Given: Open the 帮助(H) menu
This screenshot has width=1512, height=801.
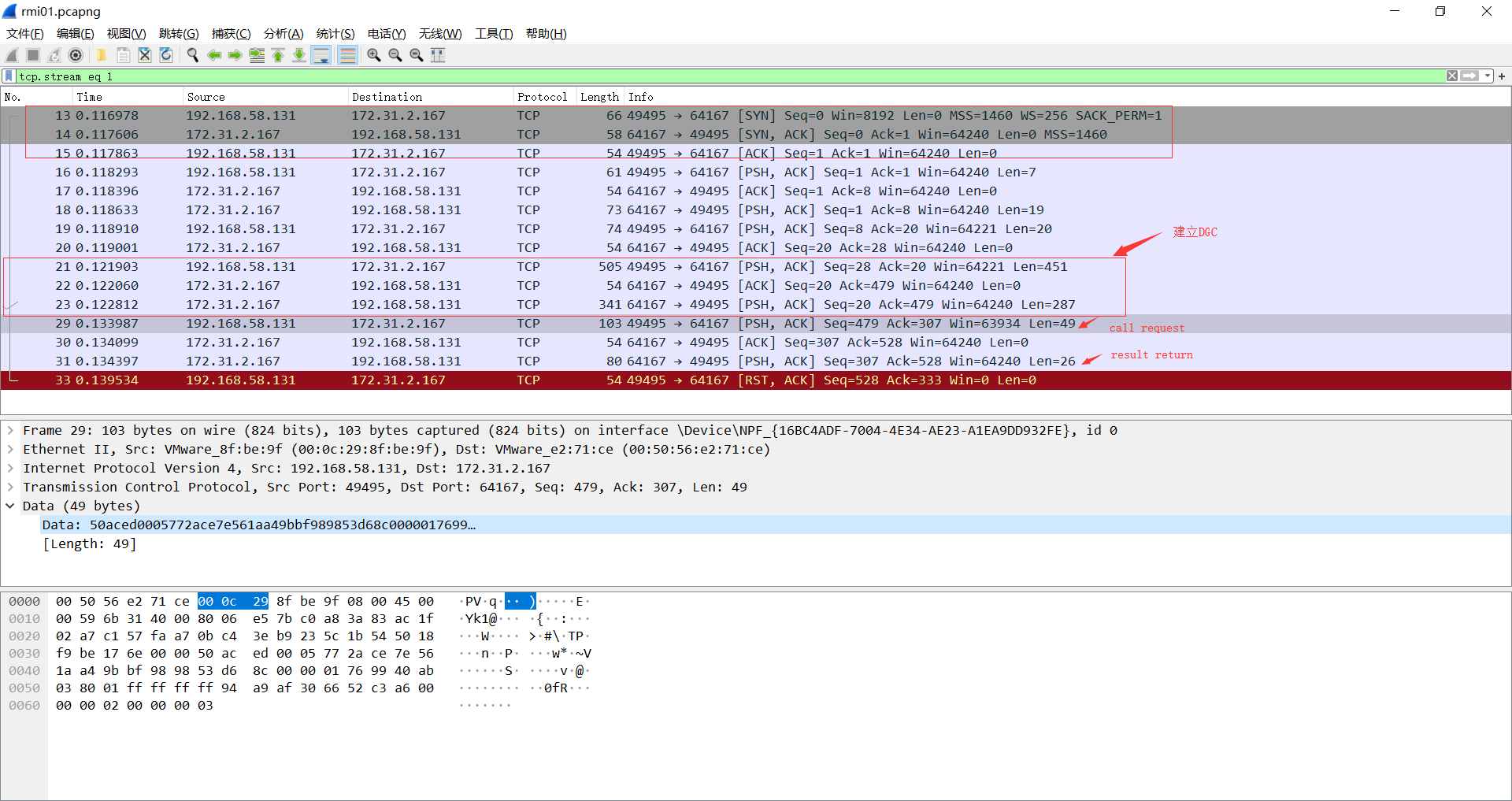Looking at the screenshot, I should [x=547, y=34].
